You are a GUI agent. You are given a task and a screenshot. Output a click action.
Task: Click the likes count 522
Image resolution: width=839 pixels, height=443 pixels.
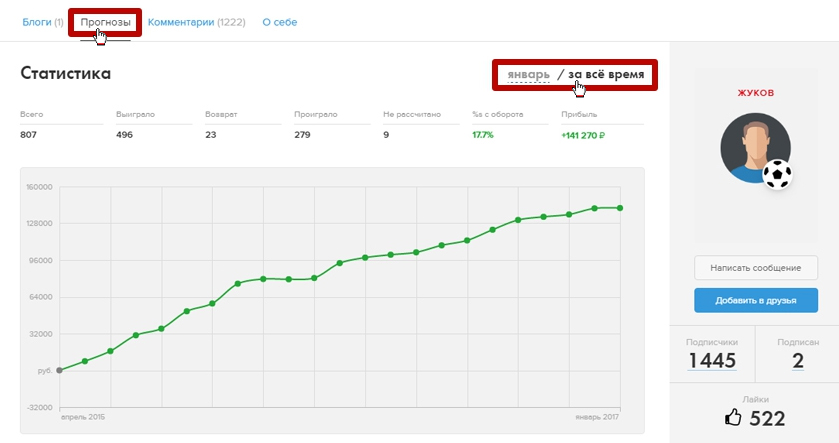click(x=767, y=418)
